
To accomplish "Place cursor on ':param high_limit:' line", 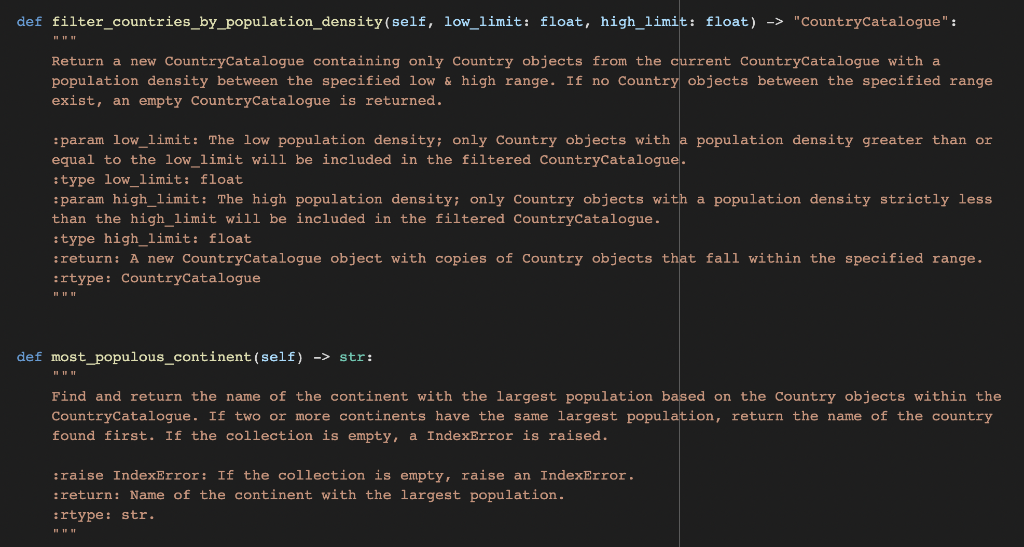I will pos(522,199).
